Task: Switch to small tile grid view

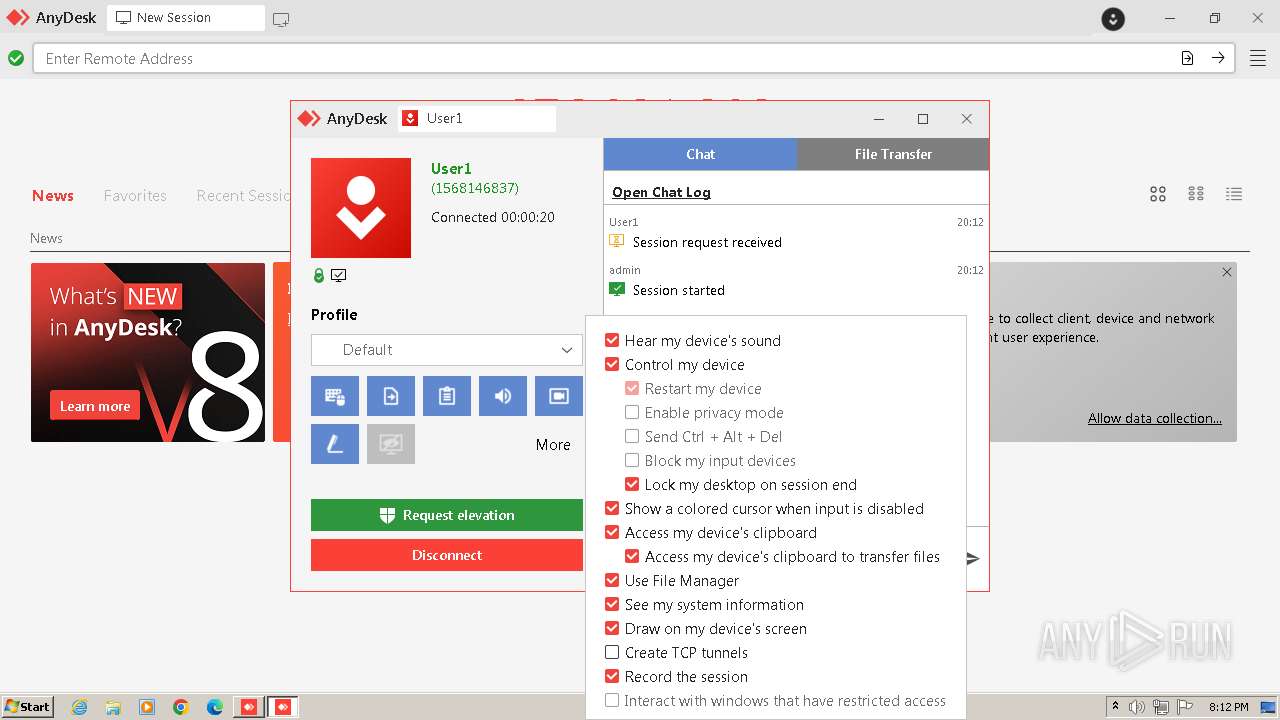Action: point(1196,194)
